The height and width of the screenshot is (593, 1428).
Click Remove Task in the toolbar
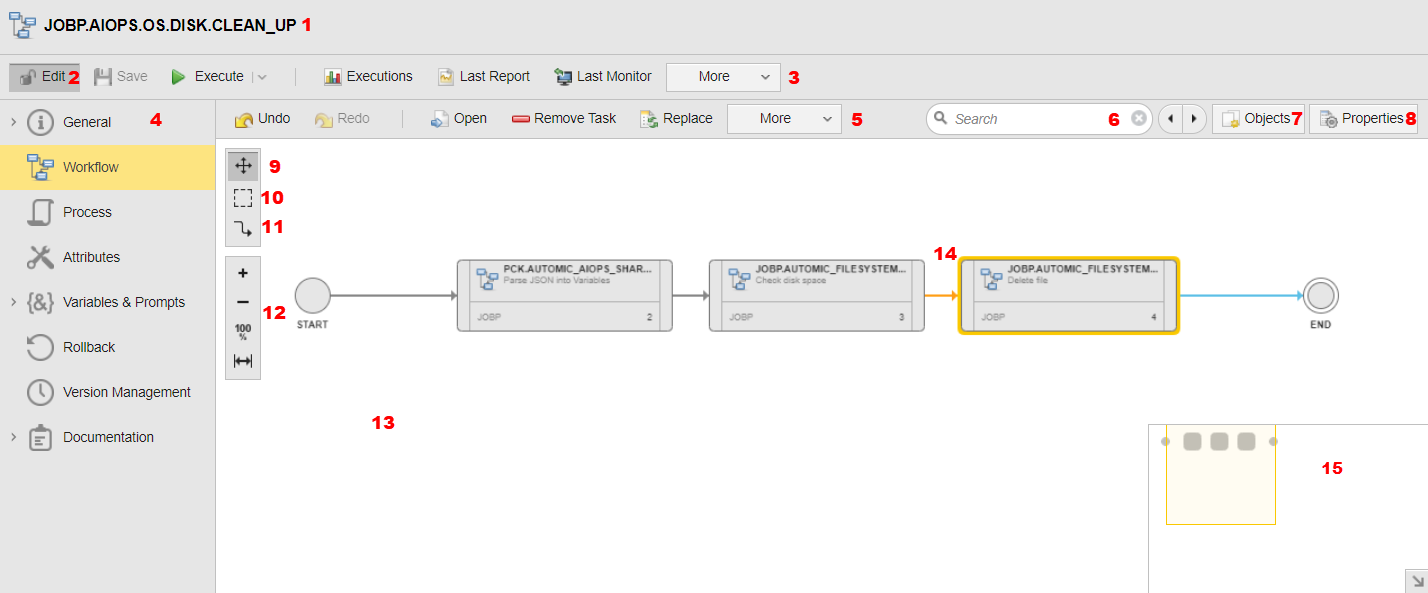pyautogui.click(x=564, y=119)
